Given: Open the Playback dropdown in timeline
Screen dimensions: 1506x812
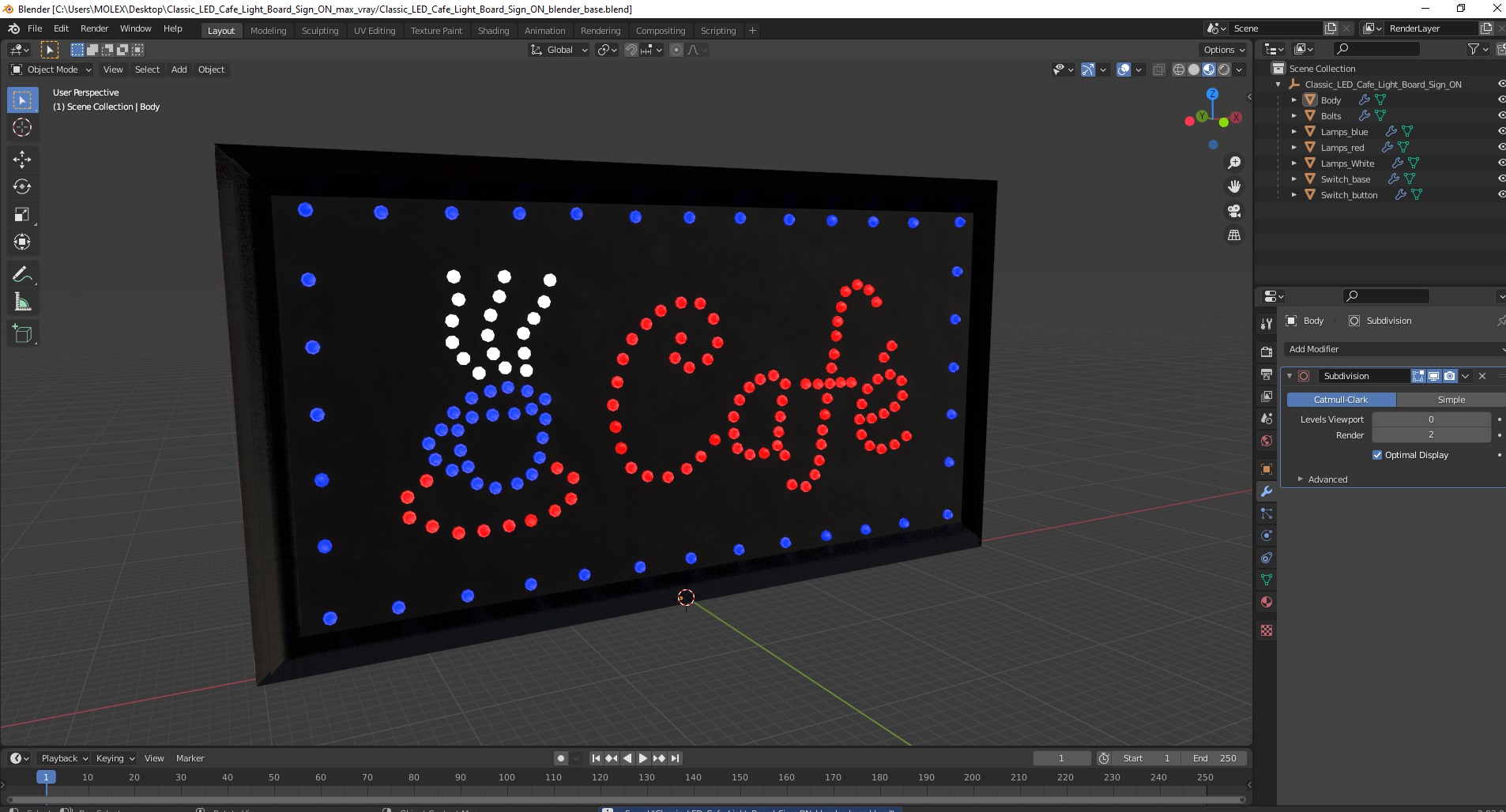Looking at the screenshot, I should point(63,758).
